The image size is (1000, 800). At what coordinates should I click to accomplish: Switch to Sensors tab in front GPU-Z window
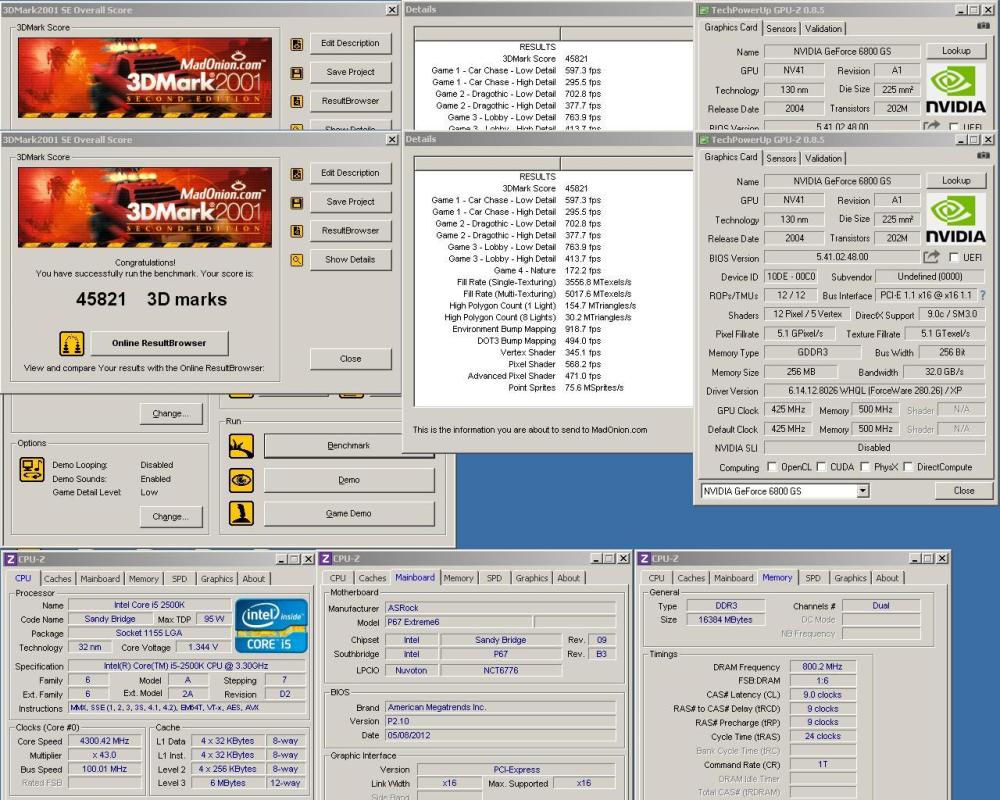[781, 158]
